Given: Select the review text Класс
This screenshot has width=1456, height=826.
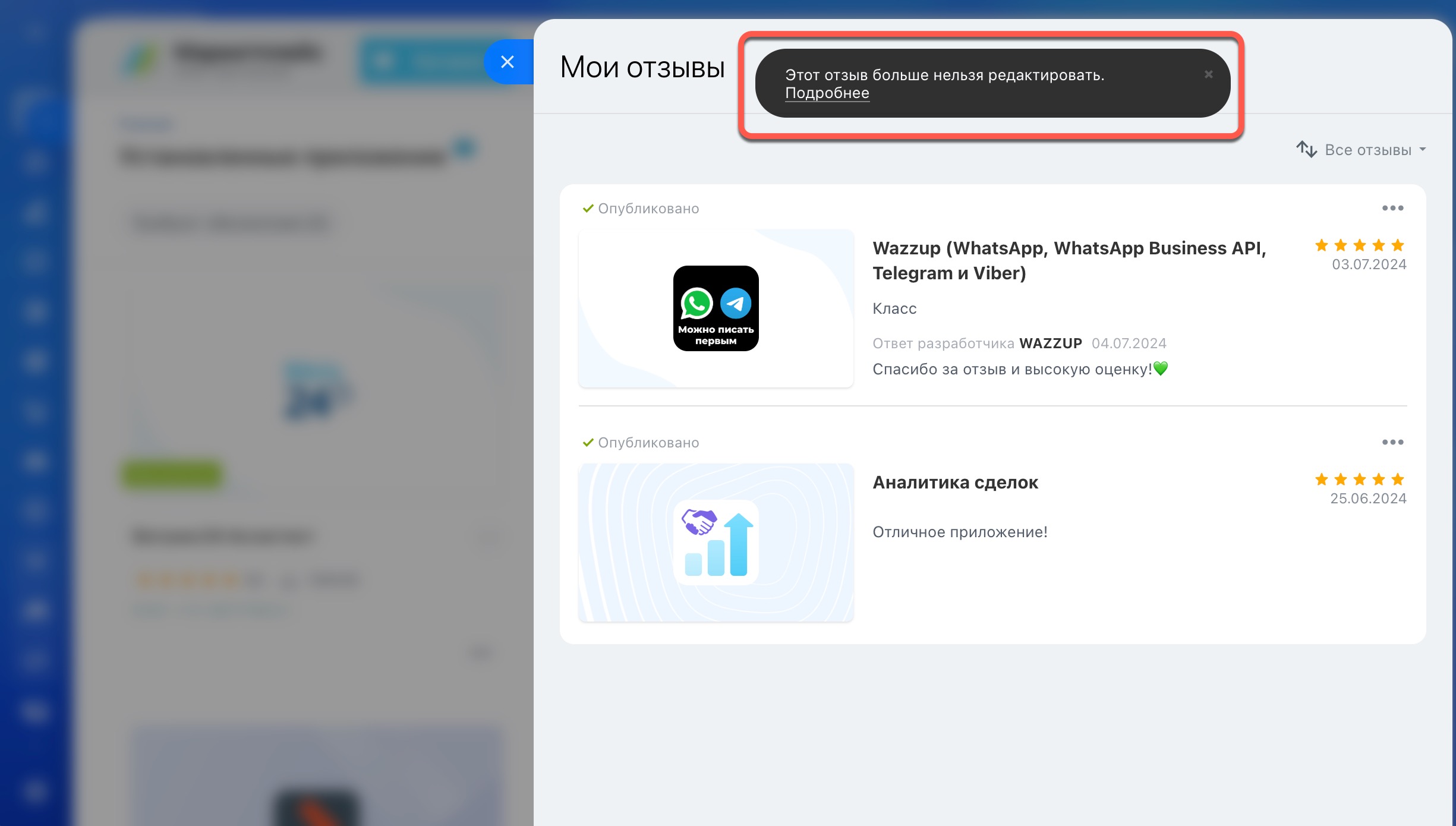Looking at the screenshot, I should [894, 308].
